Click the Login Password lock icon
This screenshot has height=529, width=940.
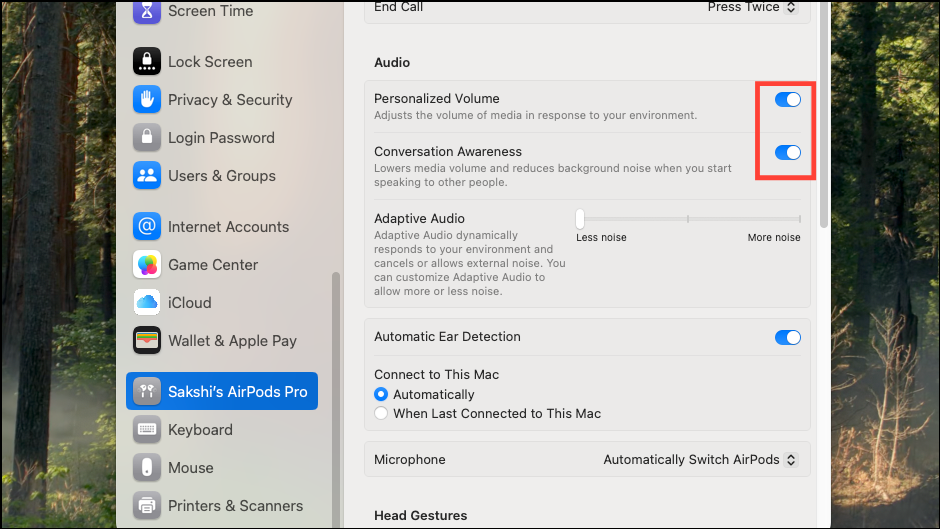147,137
